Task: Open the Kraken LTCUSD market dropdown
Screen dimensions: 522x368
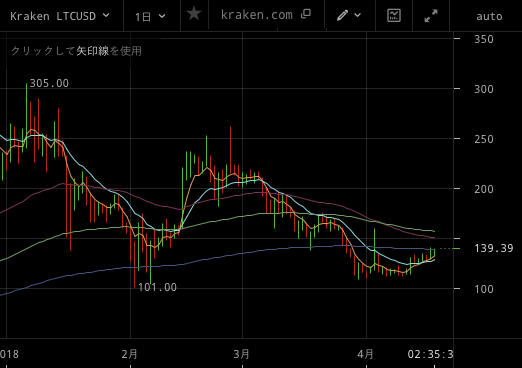Action: pos(60,16)
